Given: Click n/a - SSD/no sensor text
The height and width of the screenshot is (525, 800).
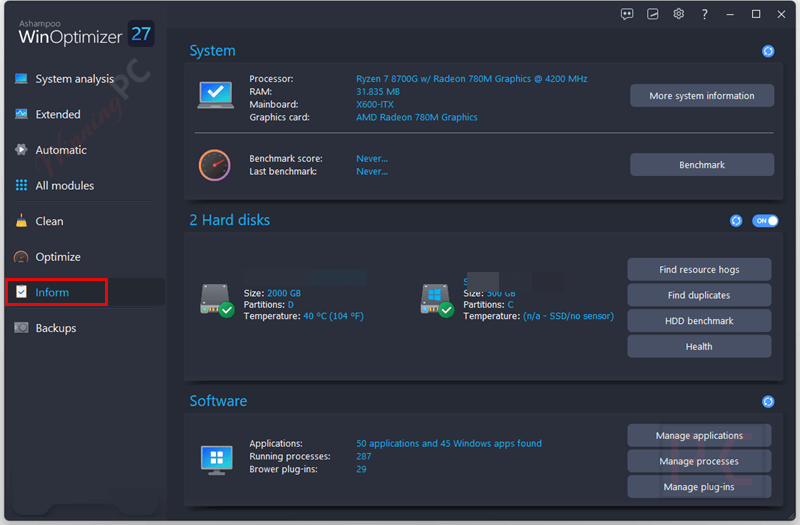Looking at the screenshot, I should tap(568, 316).
